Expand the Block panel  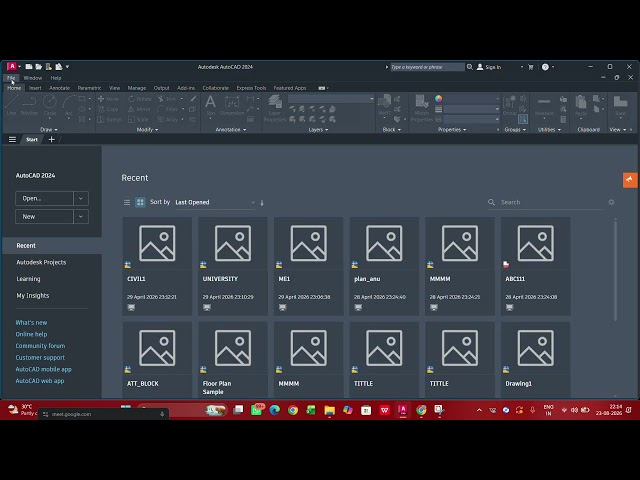tap(391, 129)
